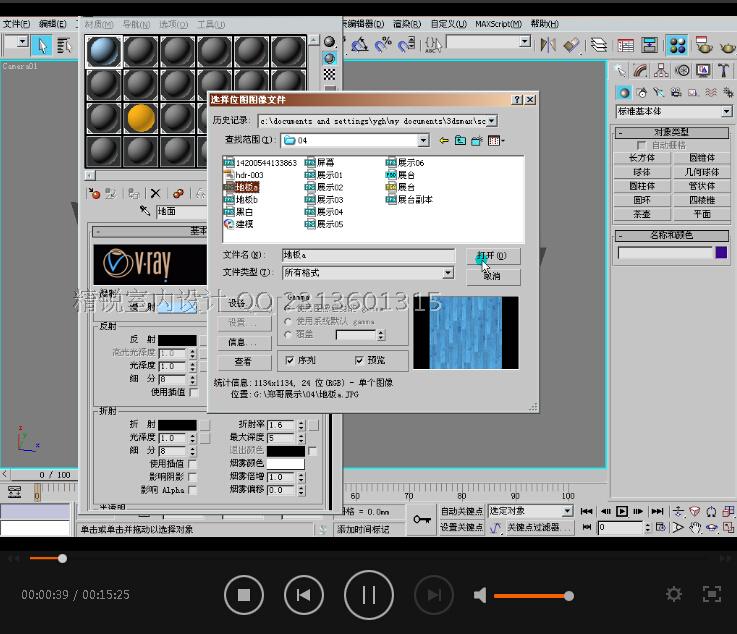
Task: Click the up one level folder icon
Action: [x=460, y=140]
